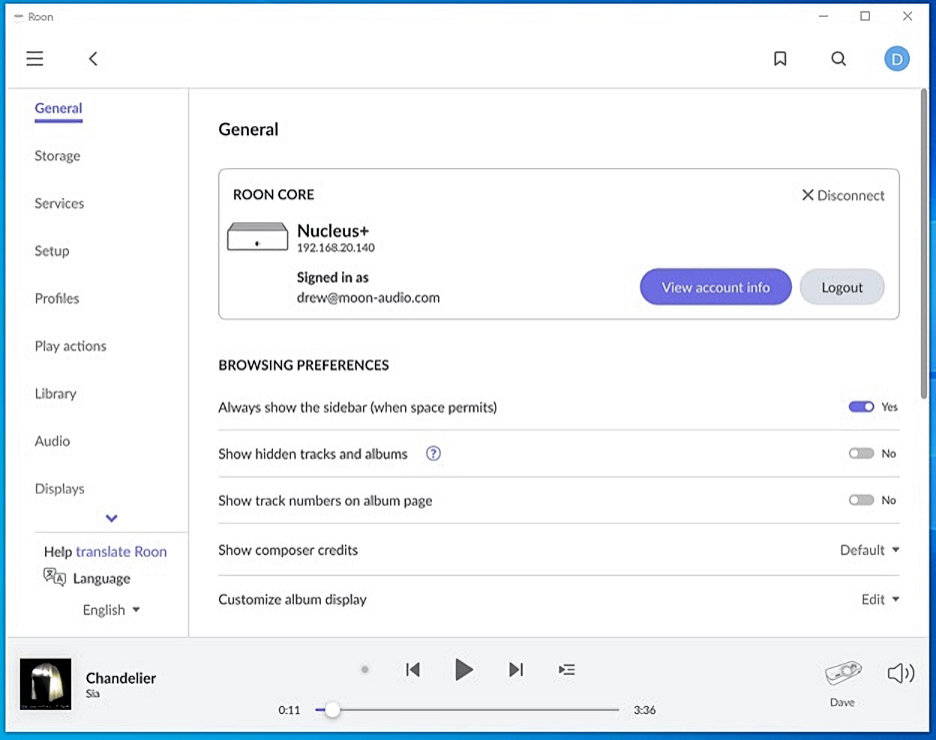Open the Services settings section
Image resolution: width=936 pixels, height=740 pixels.
[59, 204]
